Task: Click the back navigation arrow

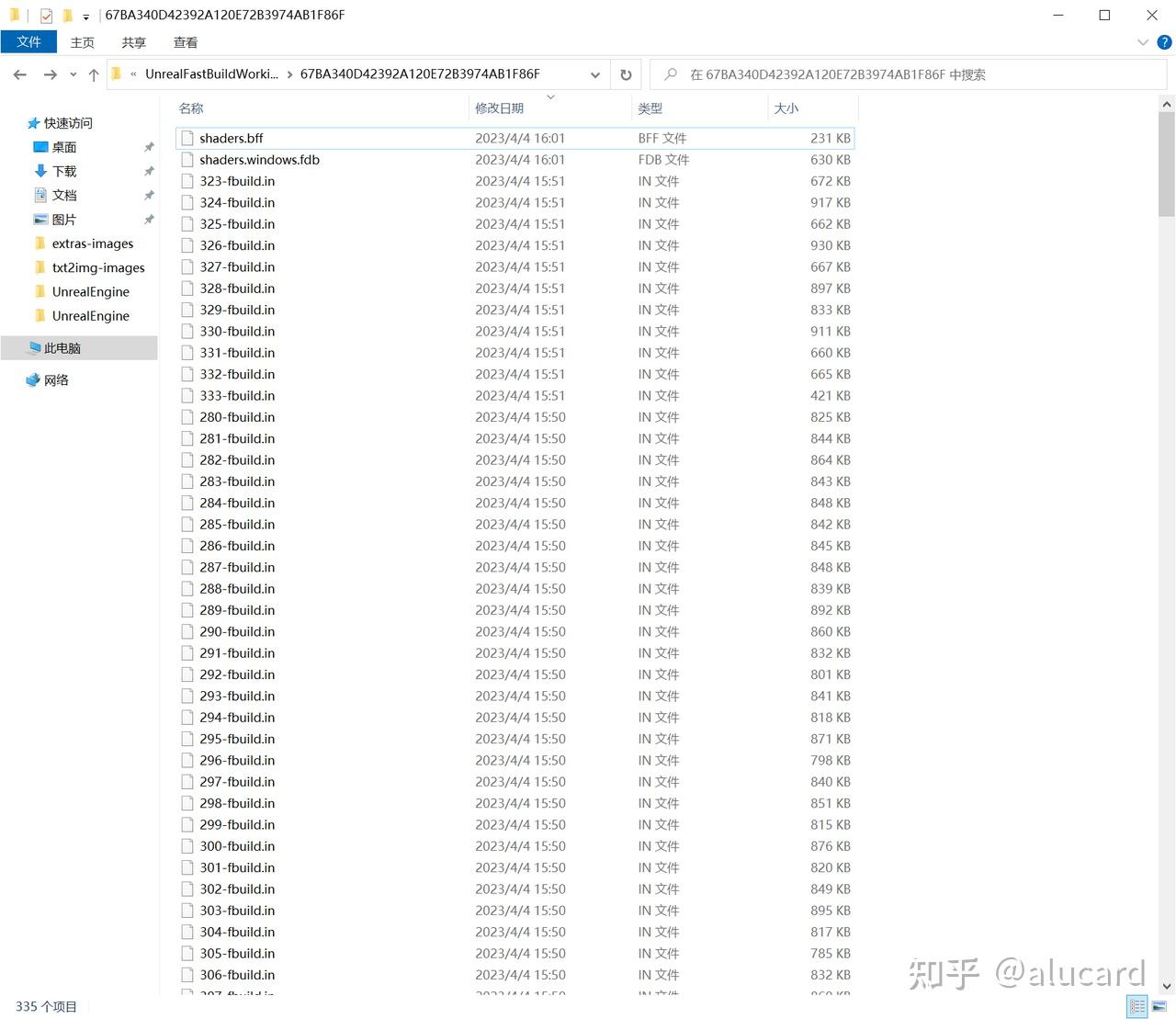Action: [19, 74]
